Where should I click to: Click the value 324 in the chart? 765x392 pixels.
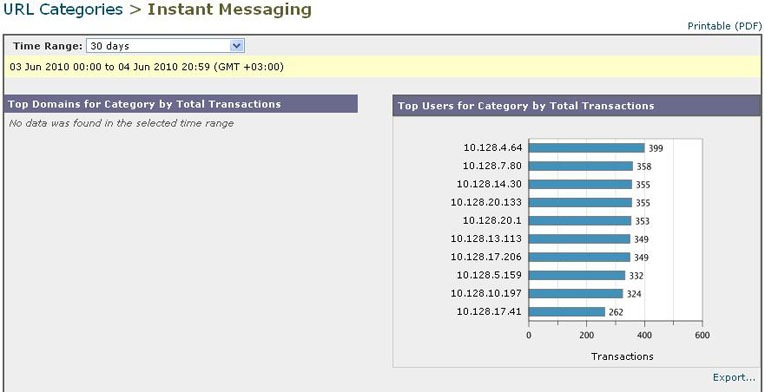634,294
